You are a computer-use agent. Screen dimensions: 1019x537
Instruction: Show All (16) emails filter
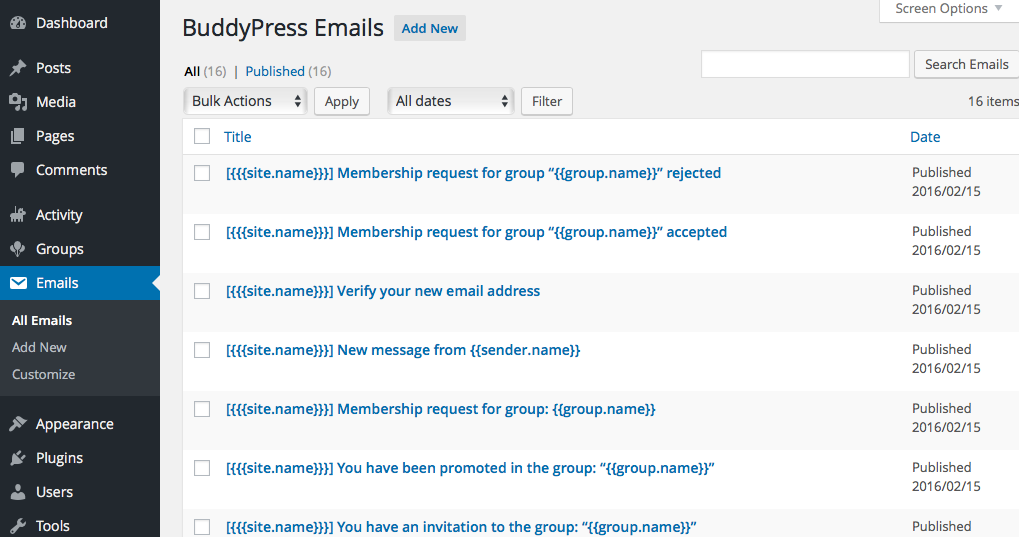205,72
